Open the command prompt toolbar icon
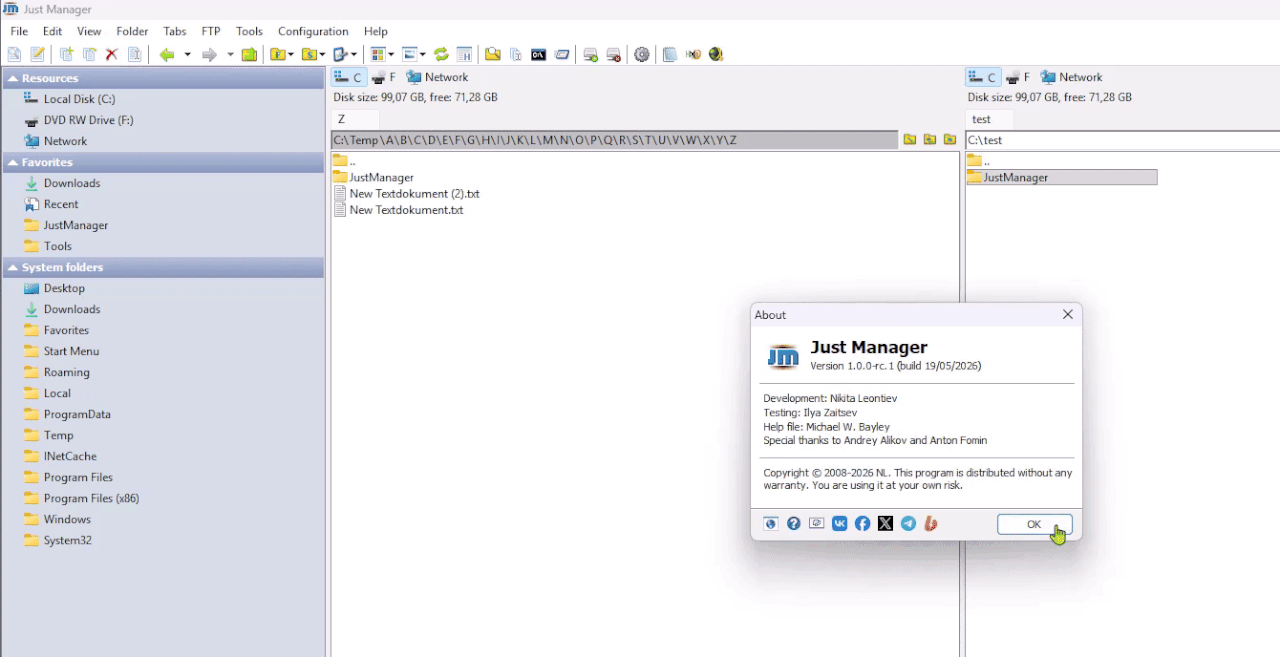Image resolution: width=1280 pixels, height=657 pixels. coord(538,54)
